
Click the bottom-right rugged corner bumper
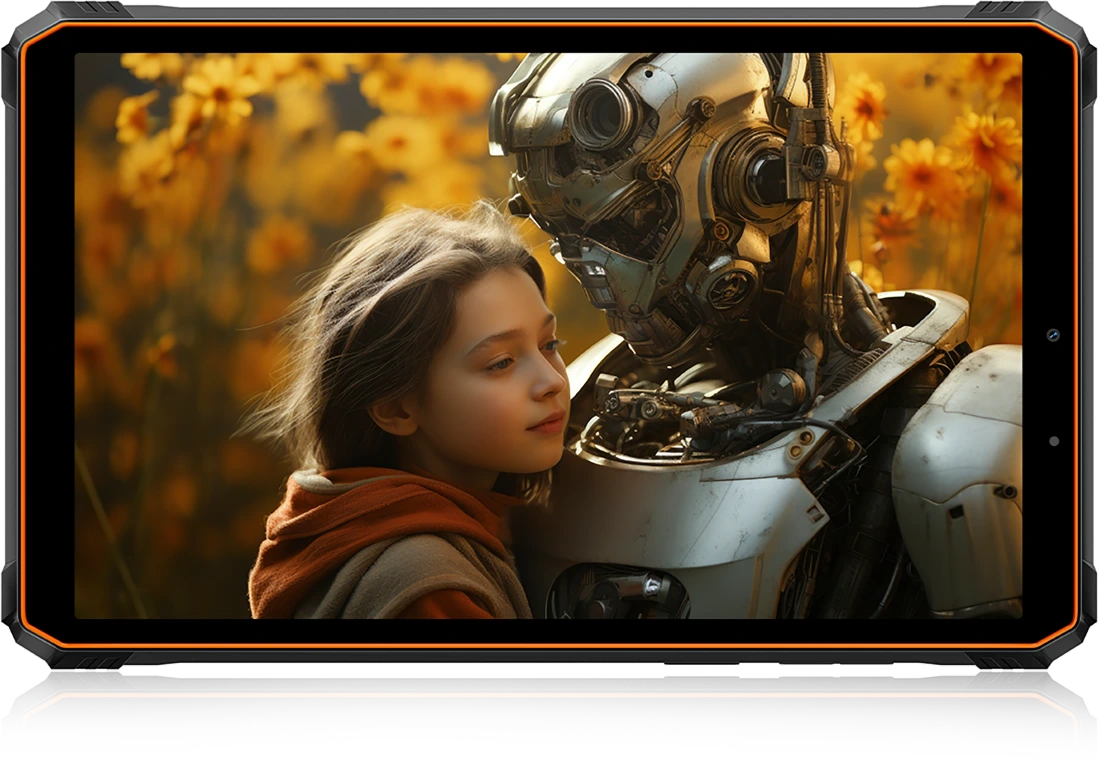coord(1070,640)
